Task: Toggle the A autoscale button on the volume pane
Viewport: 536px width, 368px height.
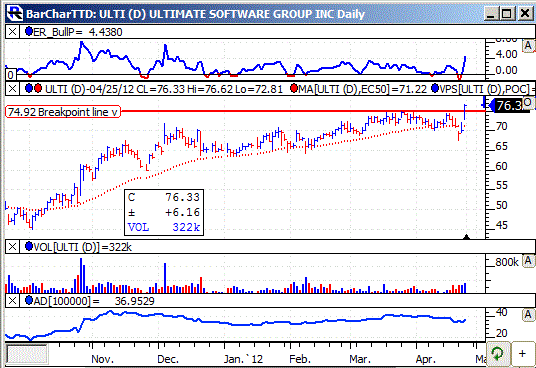Action: click(x=528, y=261)
